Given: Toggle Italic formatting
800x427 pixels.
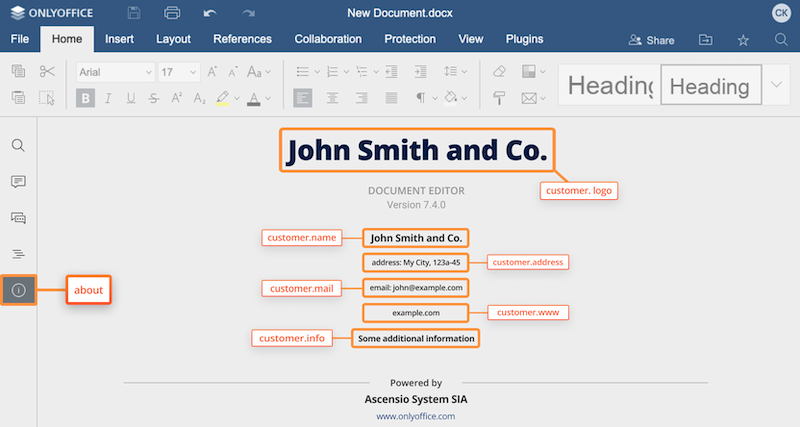Looking at the screenshot, I should click(109, 98).
